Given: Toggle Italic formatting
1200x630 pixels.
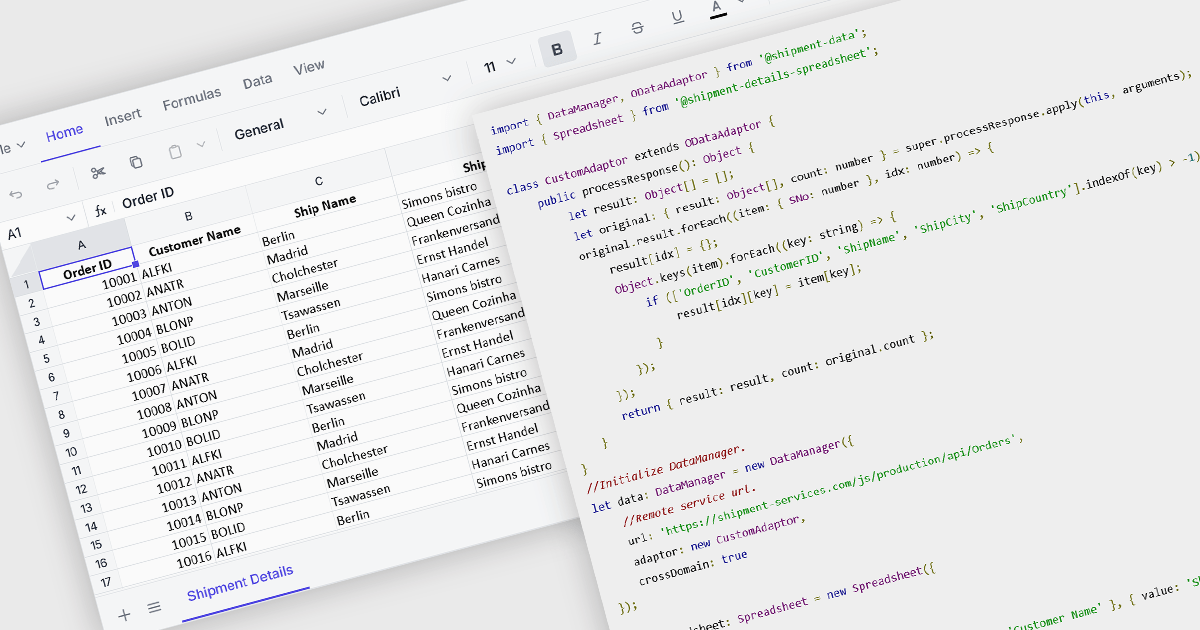Looking at the screenshot, I should 597,39.
